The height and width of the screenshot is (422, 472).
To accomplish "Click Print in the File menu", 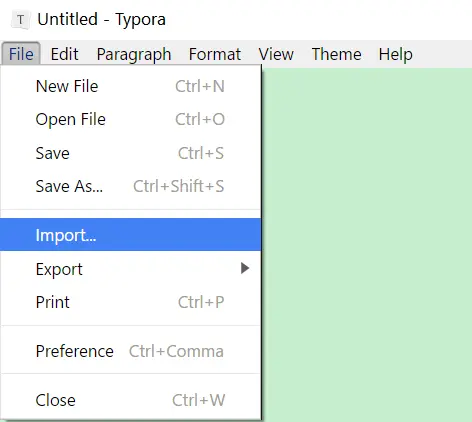I will point(130,302).
